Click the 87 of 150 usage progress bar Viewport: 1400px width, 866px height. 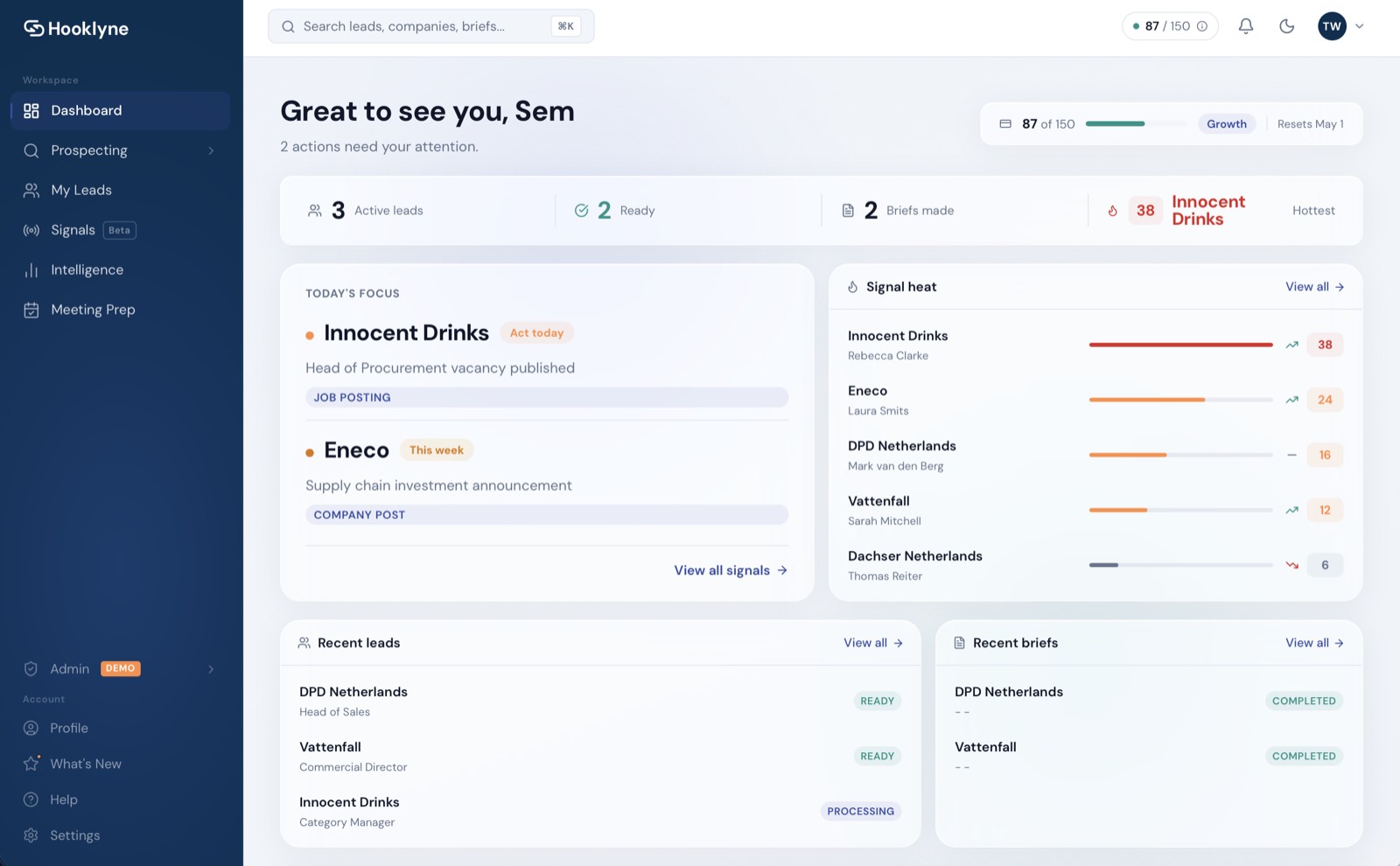(1135, 124)
